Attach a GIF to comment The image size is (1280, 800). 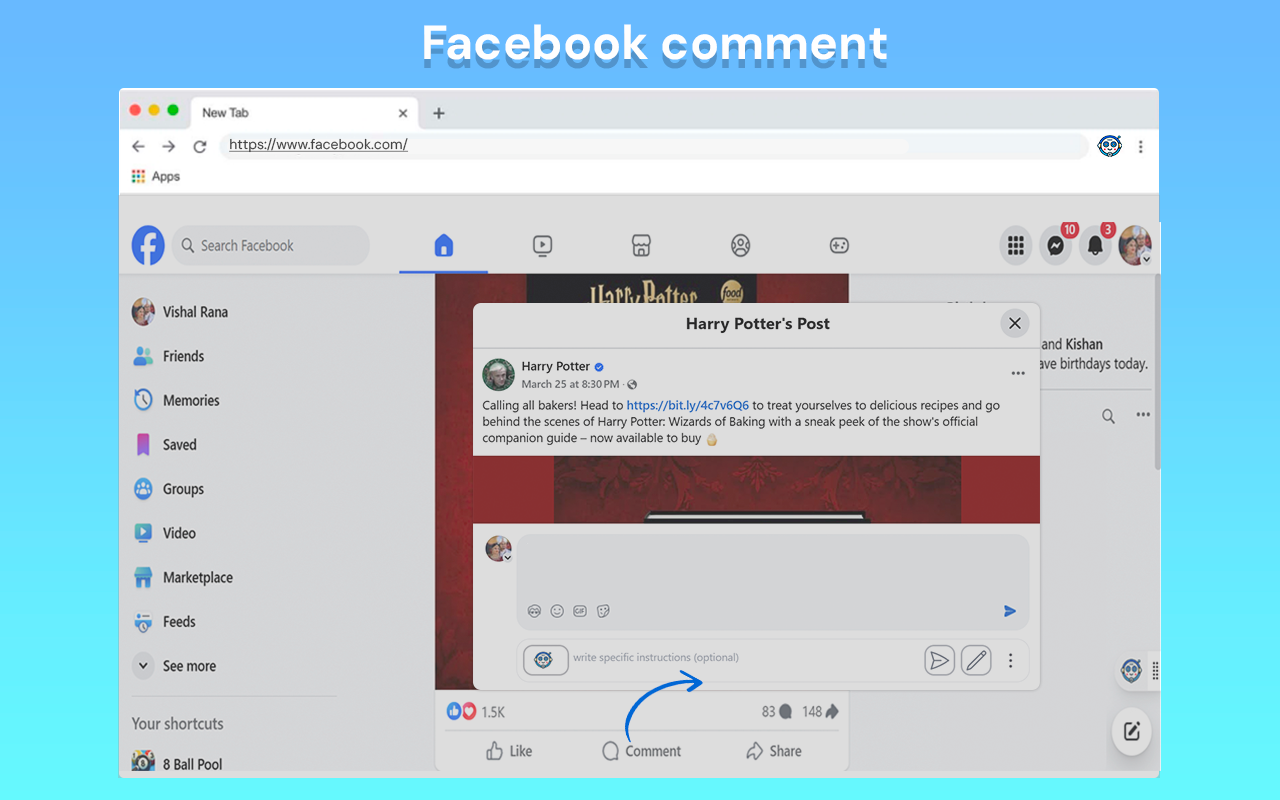[580, 611]
